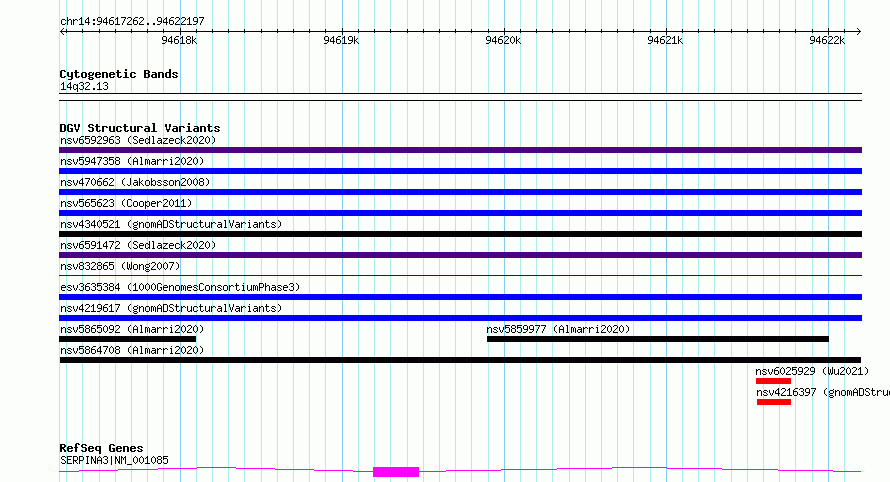890x482 pixels.
Task: Click the red bar under nsv4216397
Action: pos(774,402)
